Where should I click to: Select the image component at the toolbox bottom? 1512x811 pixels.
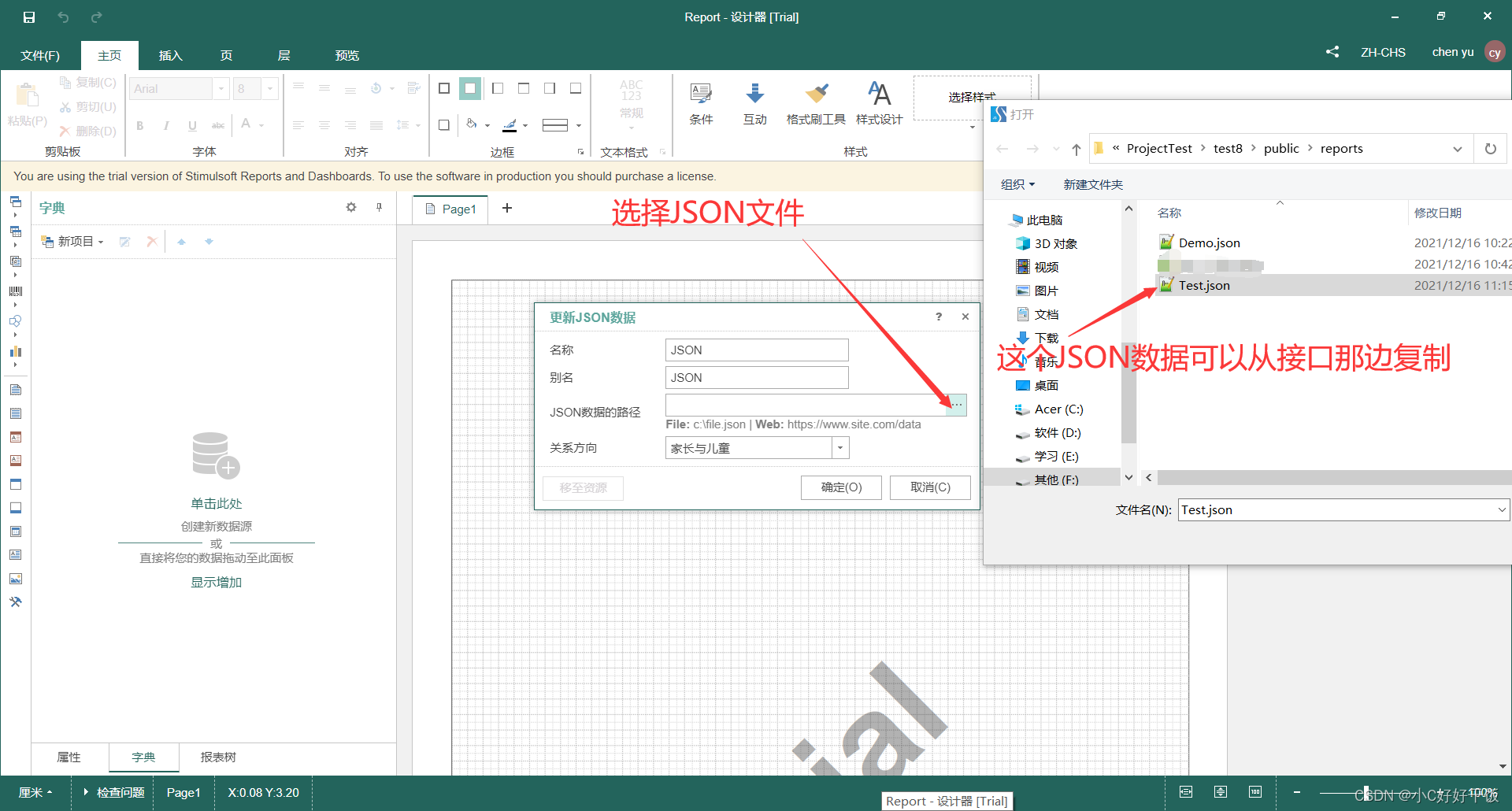pyautogui.click(x=16, y=579)
